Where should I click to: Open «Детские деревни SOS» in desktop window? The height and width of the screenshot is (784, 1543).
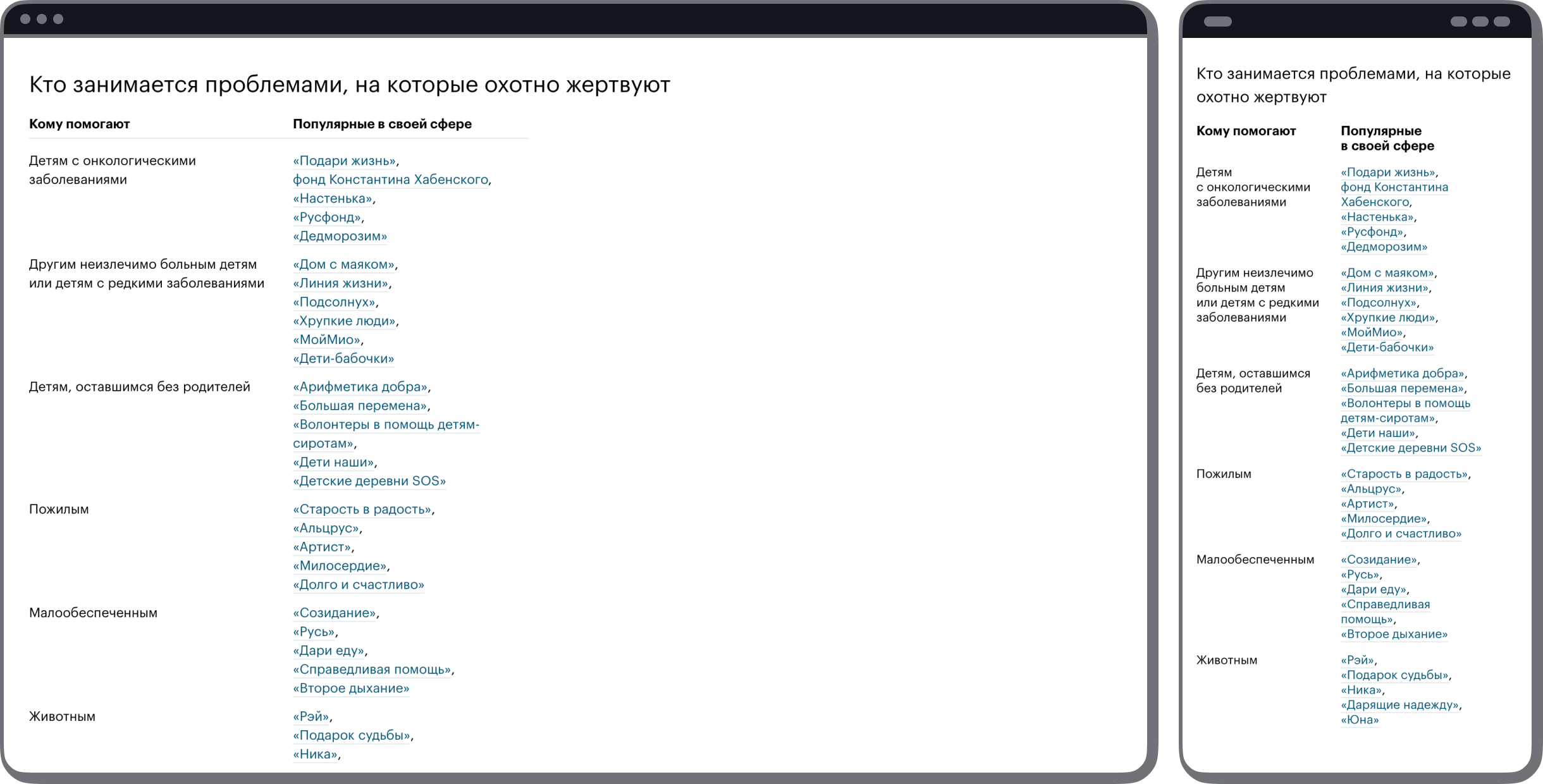(x=369, y=482)
